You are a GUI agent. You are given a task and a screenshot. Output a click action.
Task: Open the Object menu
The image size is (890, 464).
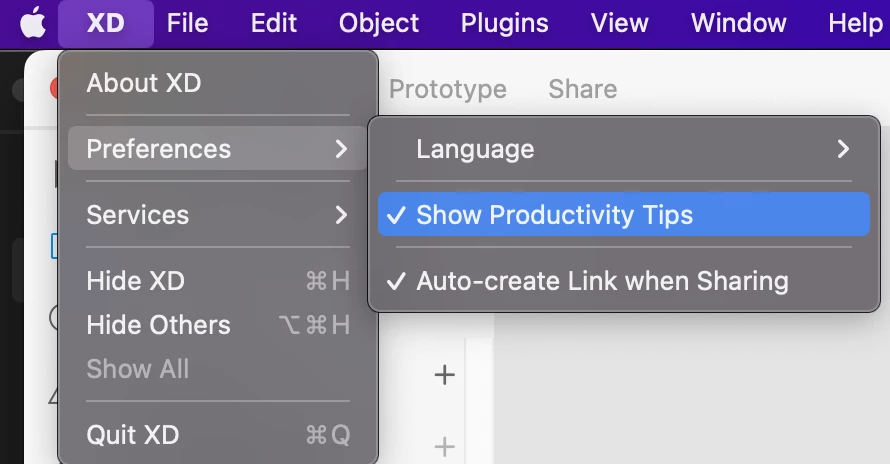tap(379, 24)
